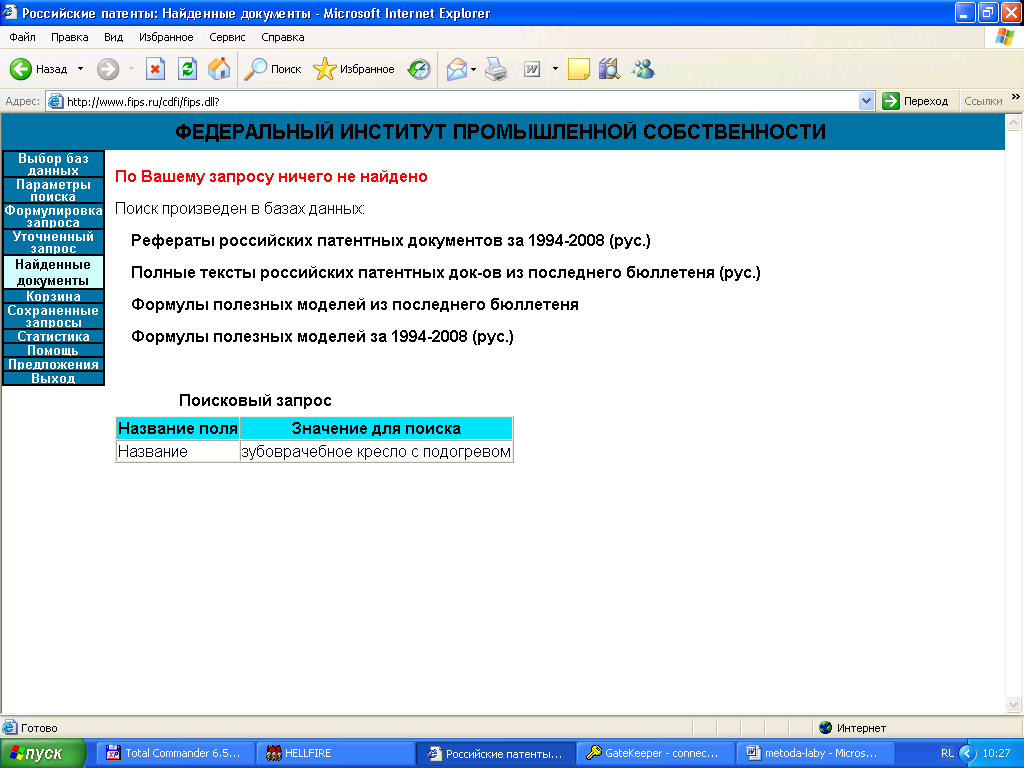Screen dimensions: 1024x768
Task: Open Предложения sidebar link
Action: point(53,364)
